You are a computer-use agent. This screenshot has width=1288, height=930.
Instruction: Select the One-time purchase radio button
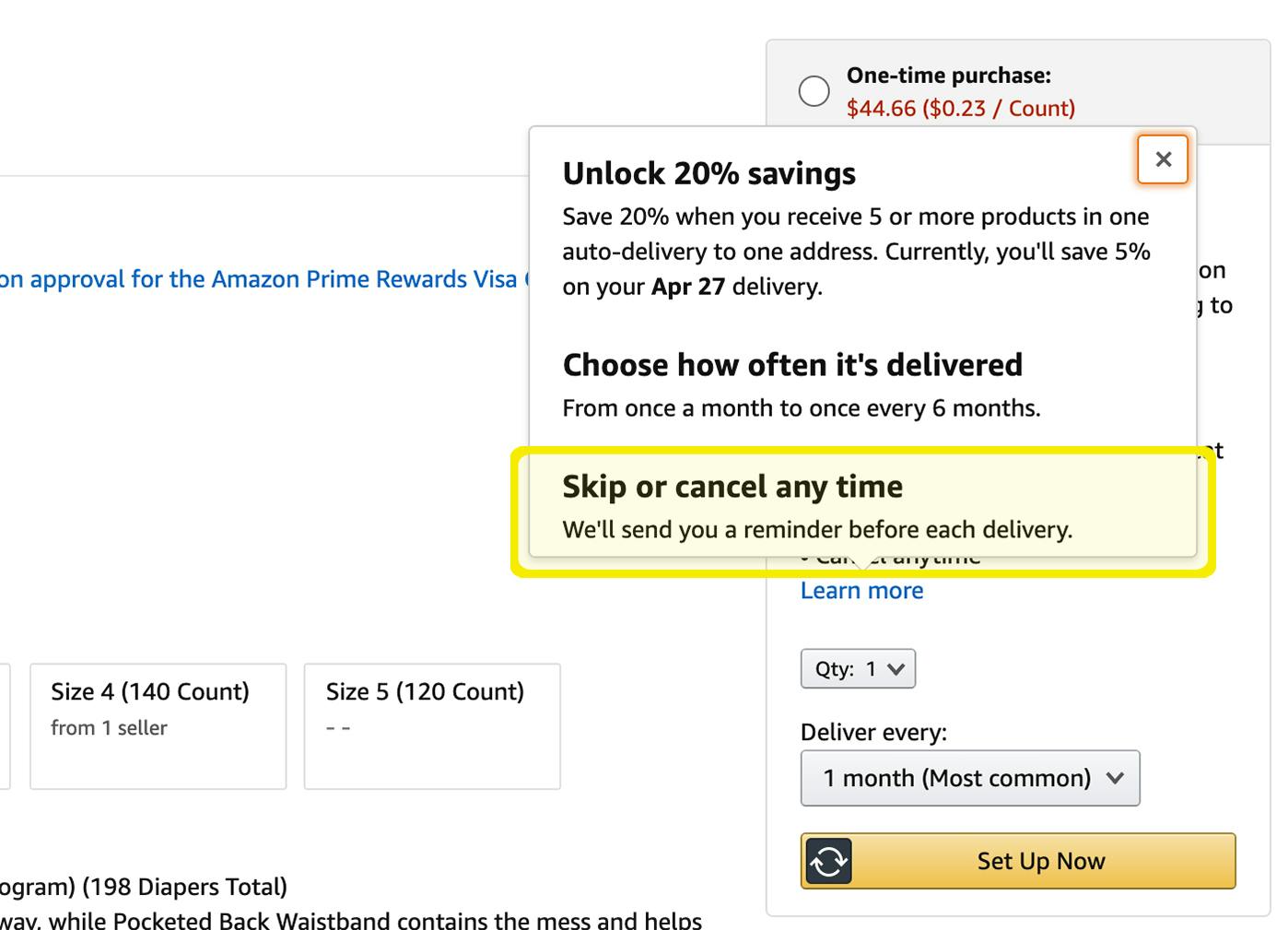[x=814, y=91]
